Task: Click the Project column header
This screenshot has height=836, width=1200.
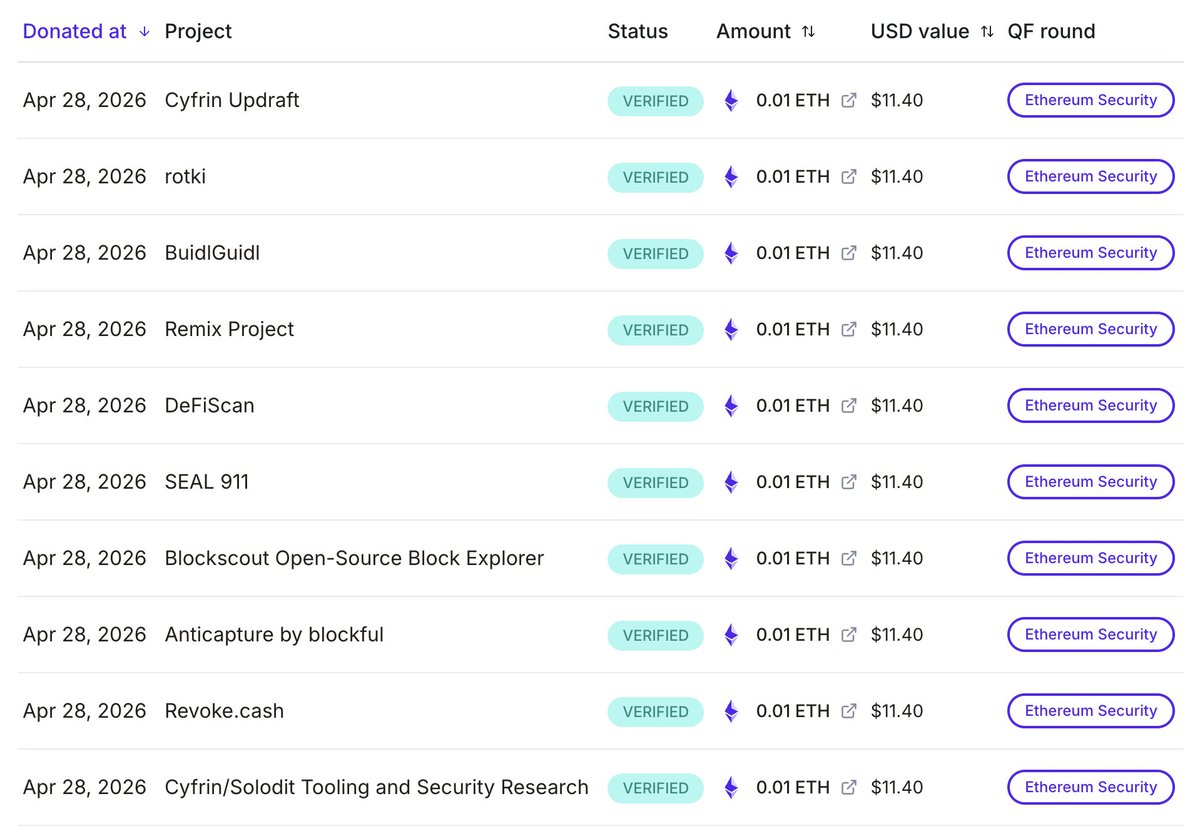Action: (198, 32)
